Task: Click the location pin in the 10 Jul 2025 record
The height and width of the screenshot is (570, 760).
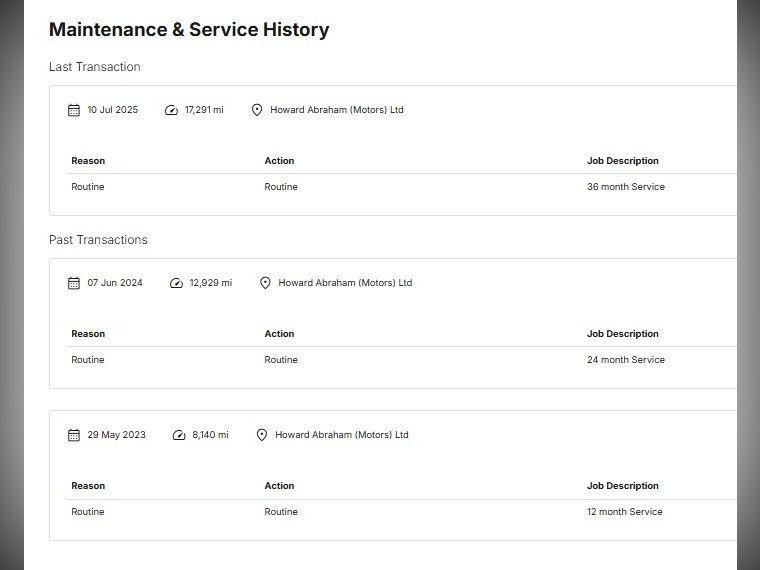Action: click(x=257, y=110)
